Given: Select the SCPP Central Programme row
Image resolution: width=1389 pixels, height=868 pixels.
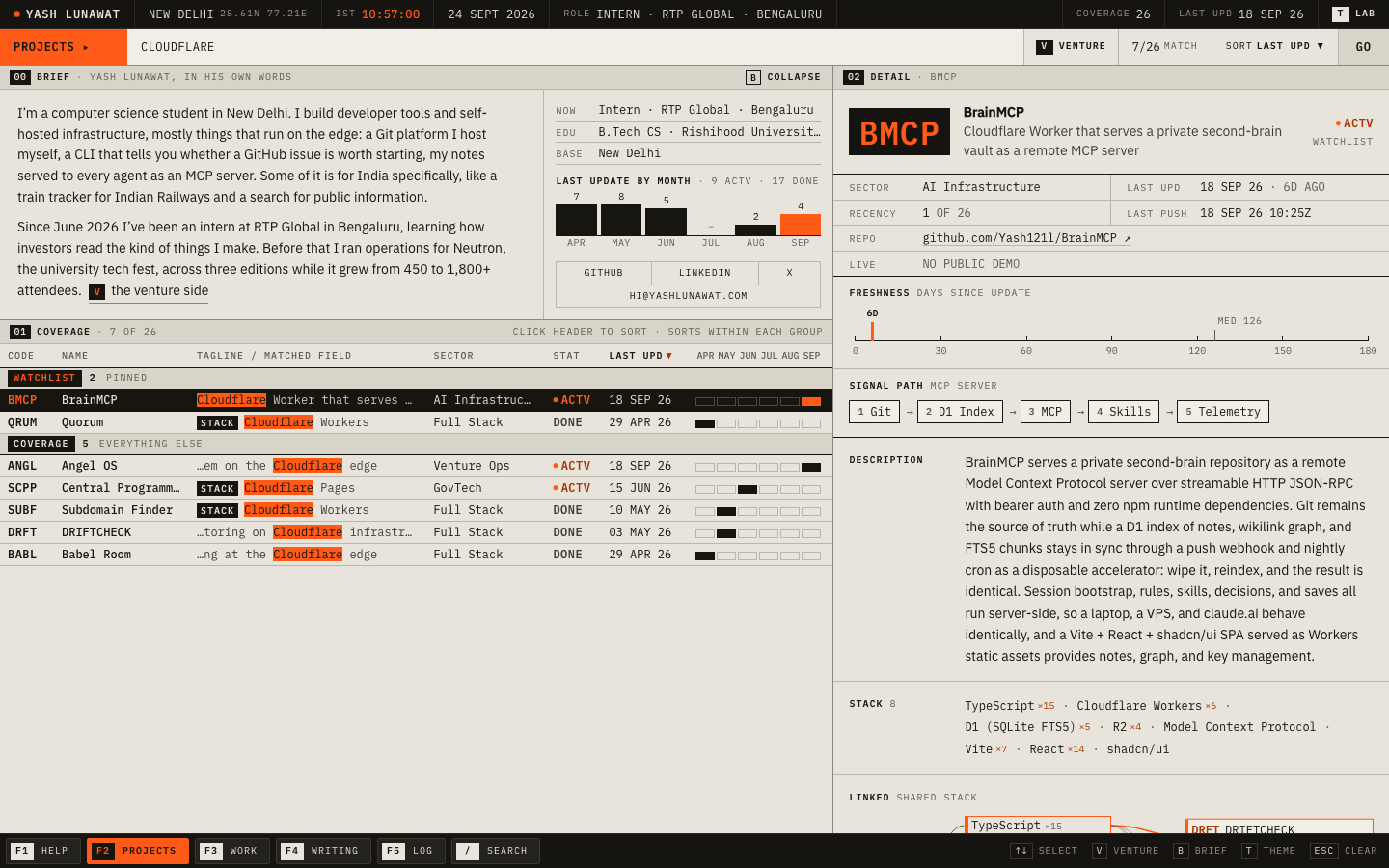Looking at the screenshot, I should tap(416, 488).
